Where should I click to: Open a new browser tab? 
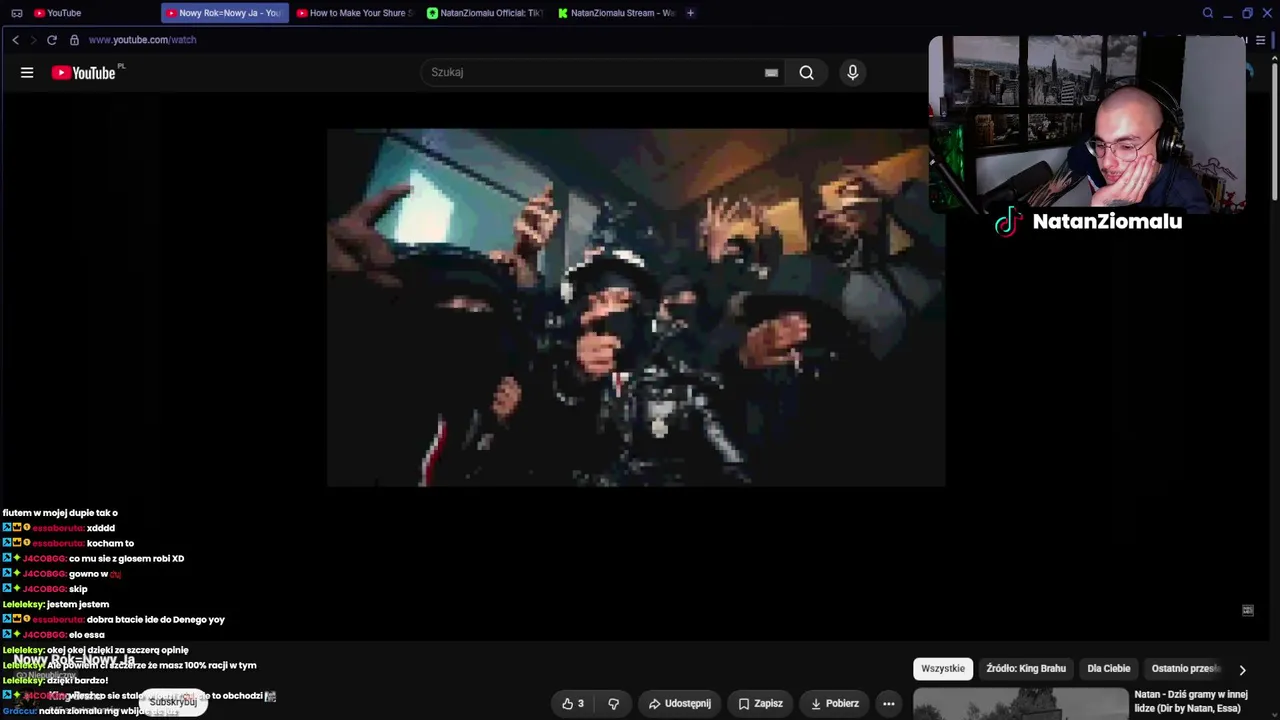click(690, 13)
